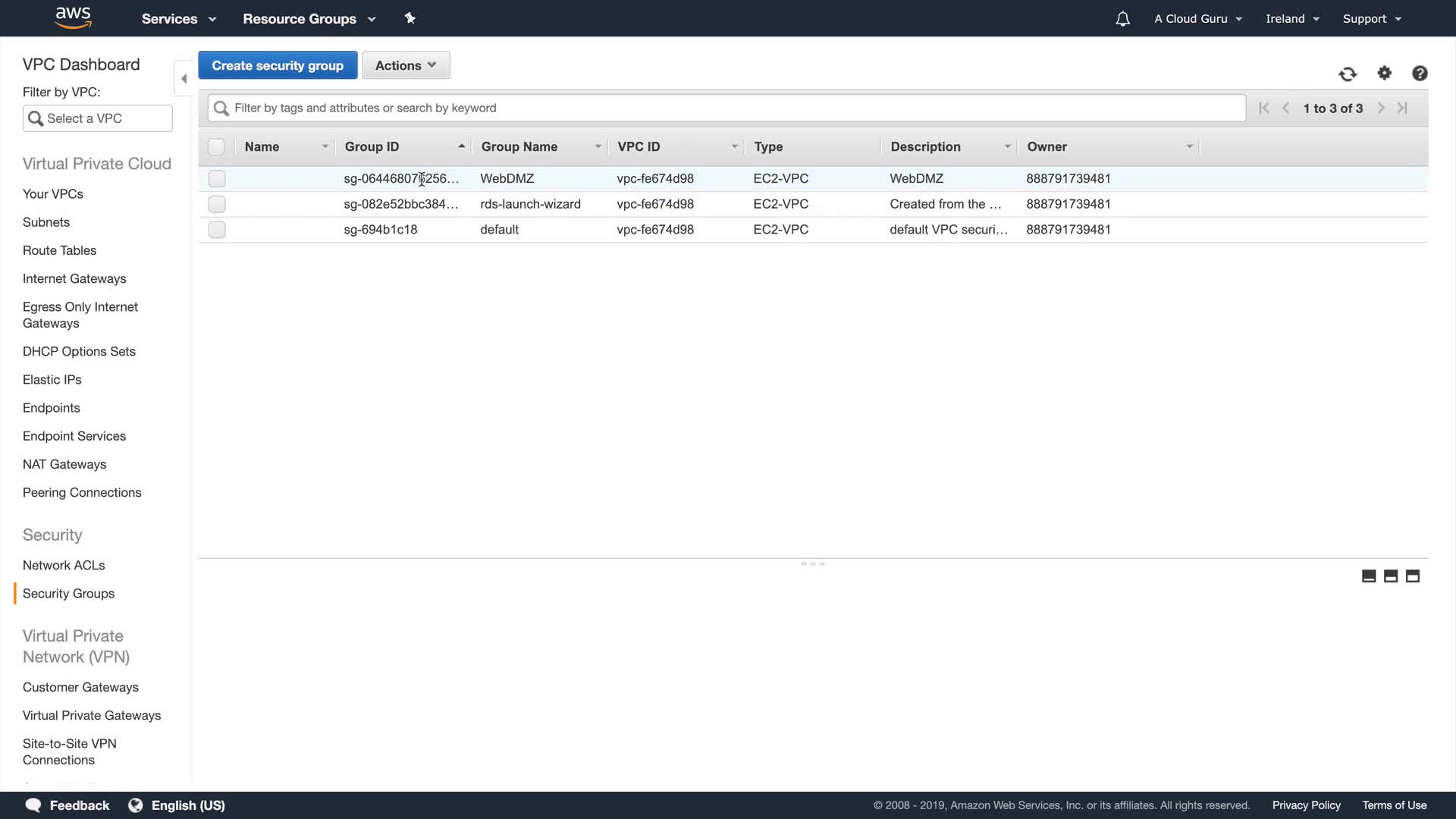The image size is (1456, 819).
Task: Maximize the bottom details pane icon
Action: click(1412, 576)
